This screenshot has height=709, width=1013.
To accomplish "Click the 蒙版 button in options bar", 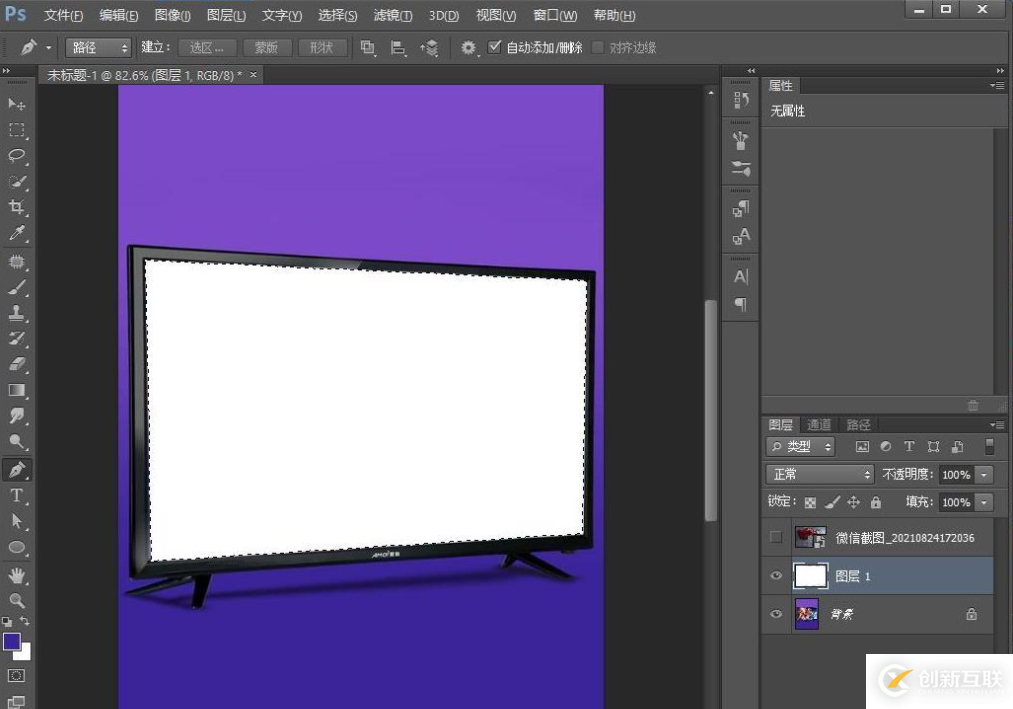I will point(266,47).
